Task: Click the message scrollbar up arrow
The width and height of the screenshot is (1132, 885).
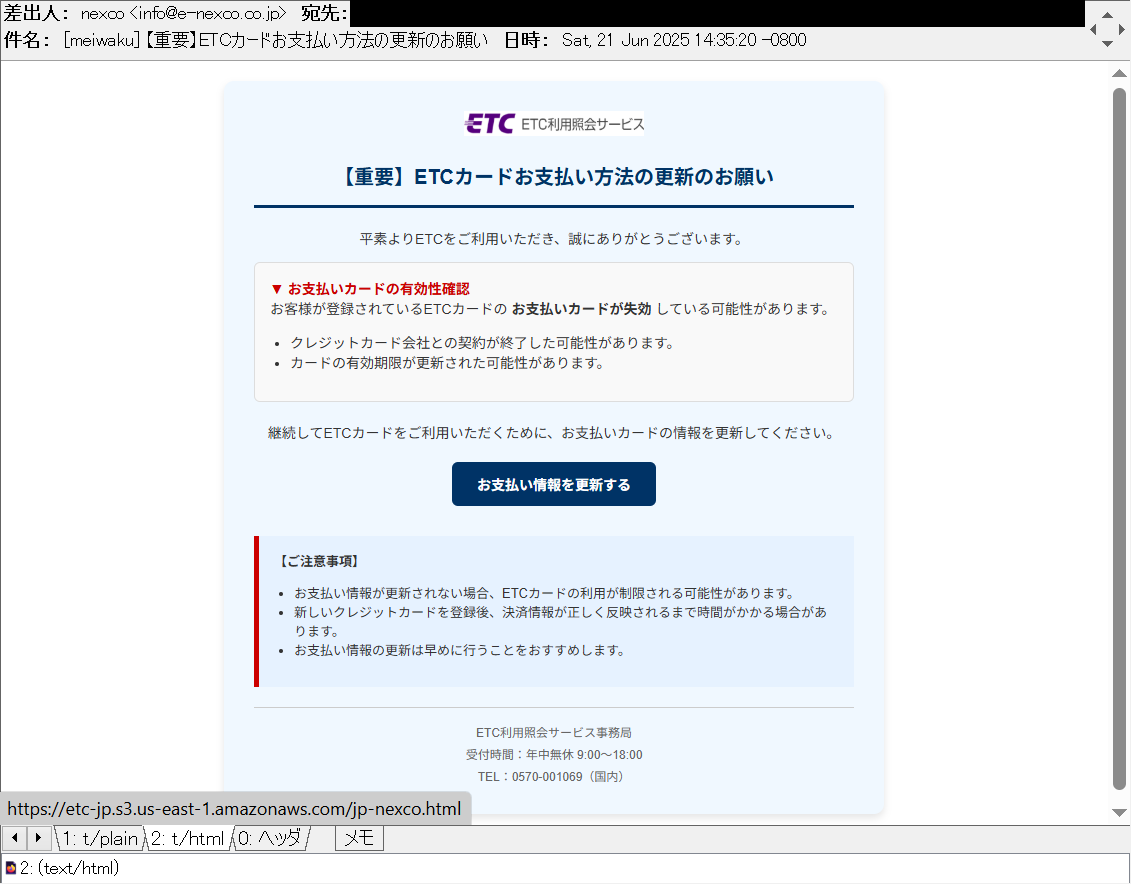Action: [x=1119, y=73]
